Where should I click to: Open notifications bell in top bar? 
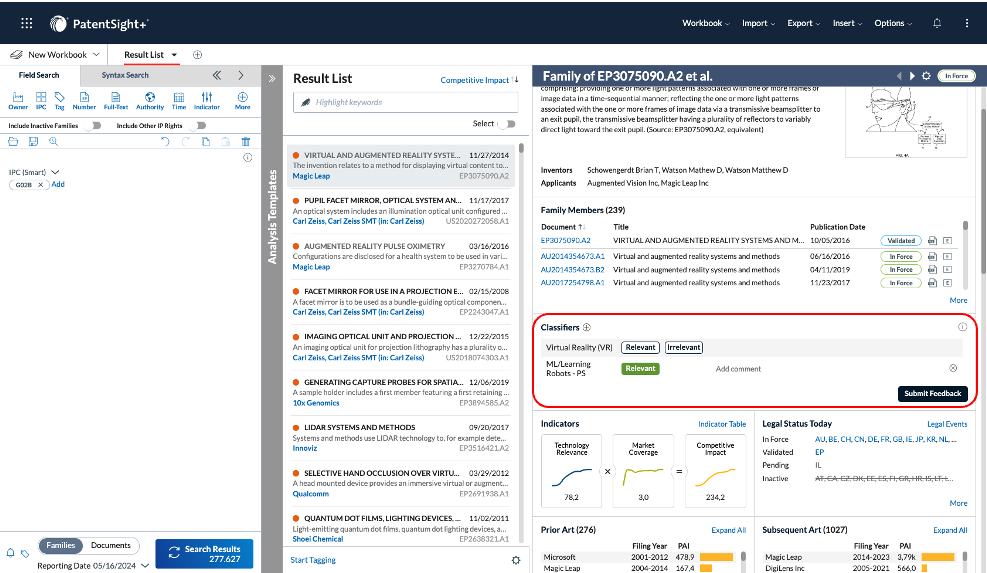click(937, 23)
